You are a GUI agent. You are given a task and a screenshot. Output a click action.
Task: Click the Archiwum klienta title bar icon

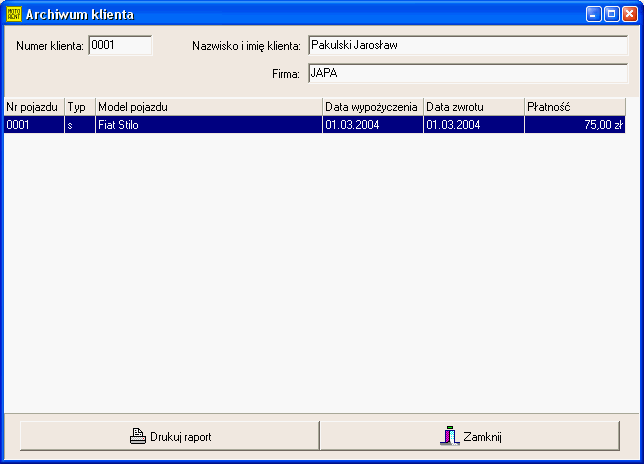click(x=13, y=14)
